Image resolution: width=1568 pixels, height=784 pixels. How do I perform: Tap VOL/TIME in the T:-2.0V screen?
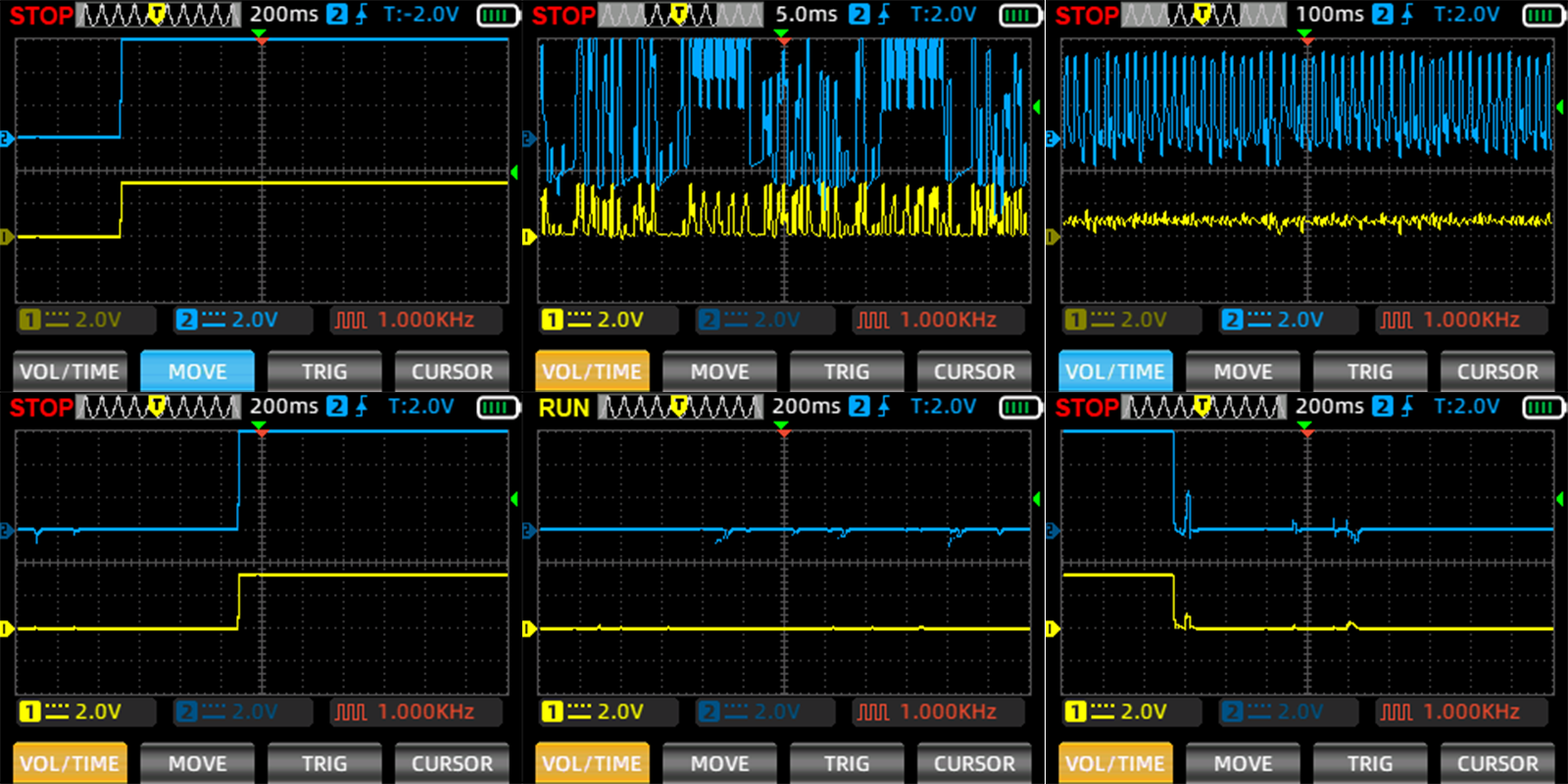point(70,371)
